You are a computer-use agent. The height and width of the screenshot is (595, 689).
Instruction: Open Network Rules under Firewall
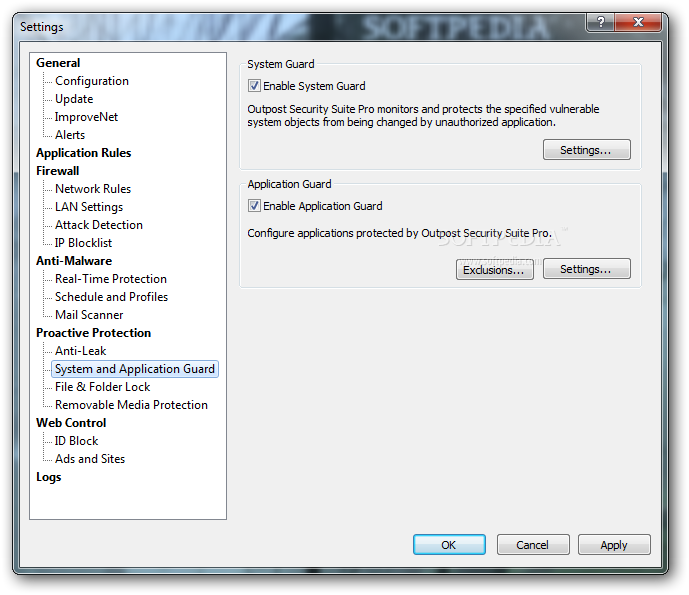pyautogui.click(x=93, y=189)
